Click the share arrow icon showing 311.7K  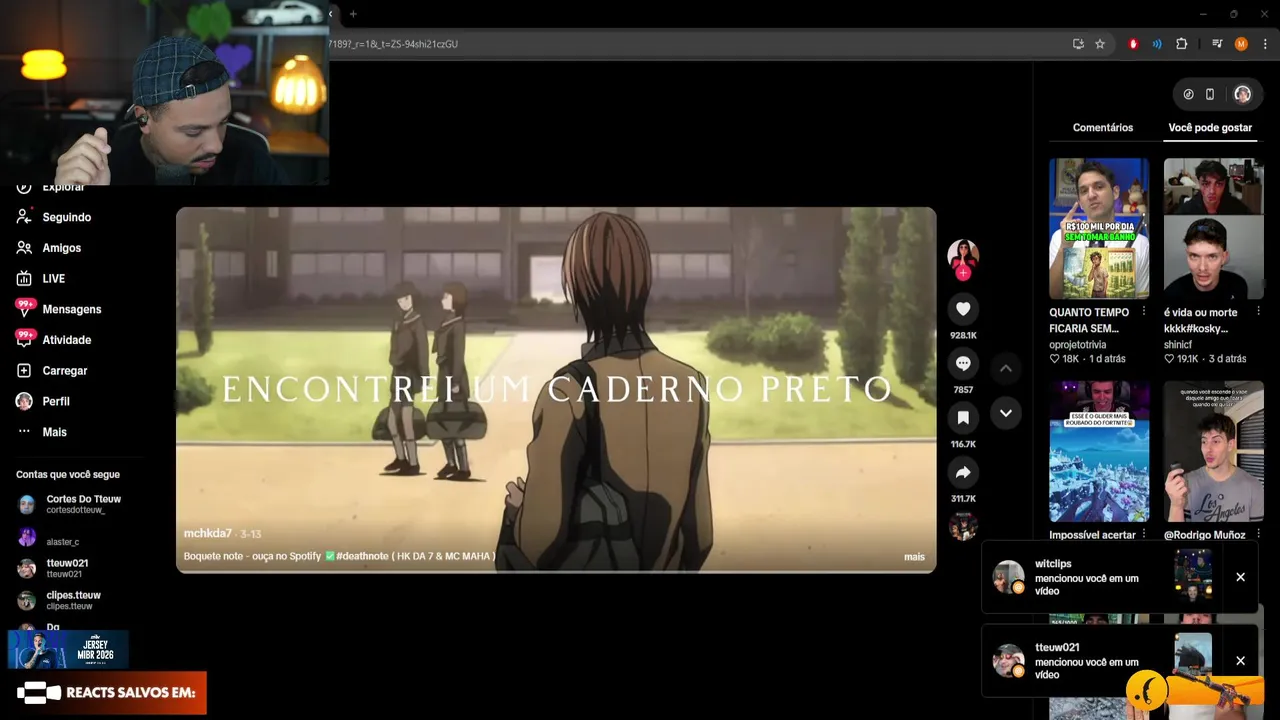pyautogui.click(x=963, y=472)
